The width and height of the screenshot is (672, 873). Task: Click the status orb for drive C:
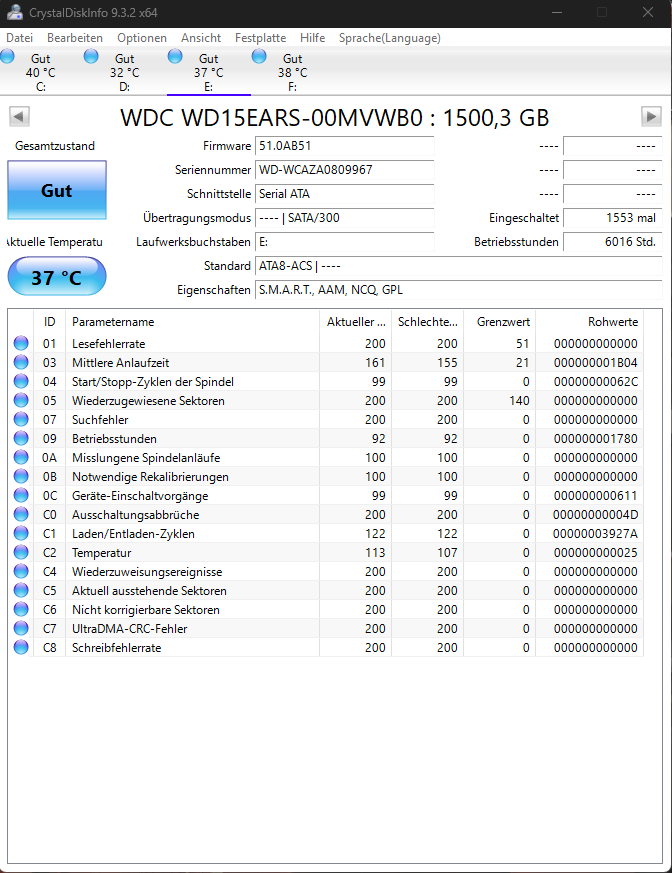pyautogui.click(x=7, y=57)
